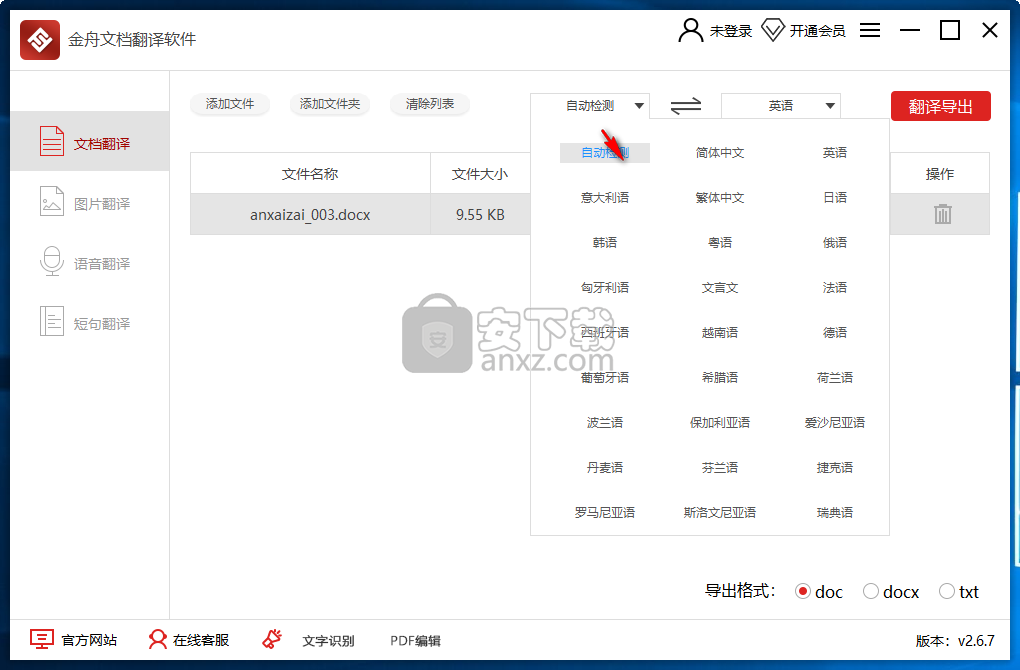Click the short sentence translation icon
1020x670 pixels.
tap(52, 321)
